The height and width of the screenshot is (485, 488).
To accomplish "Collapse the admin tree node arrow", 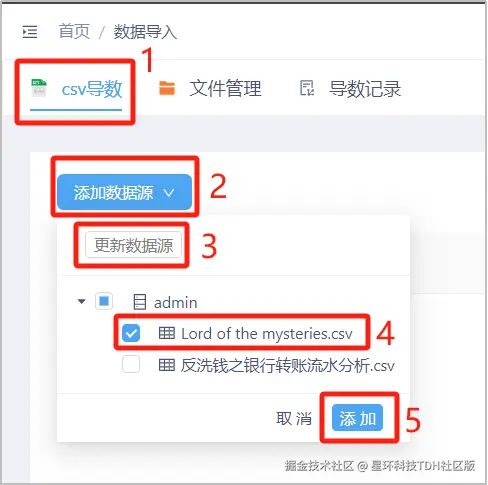I will (x=81, y=301).
